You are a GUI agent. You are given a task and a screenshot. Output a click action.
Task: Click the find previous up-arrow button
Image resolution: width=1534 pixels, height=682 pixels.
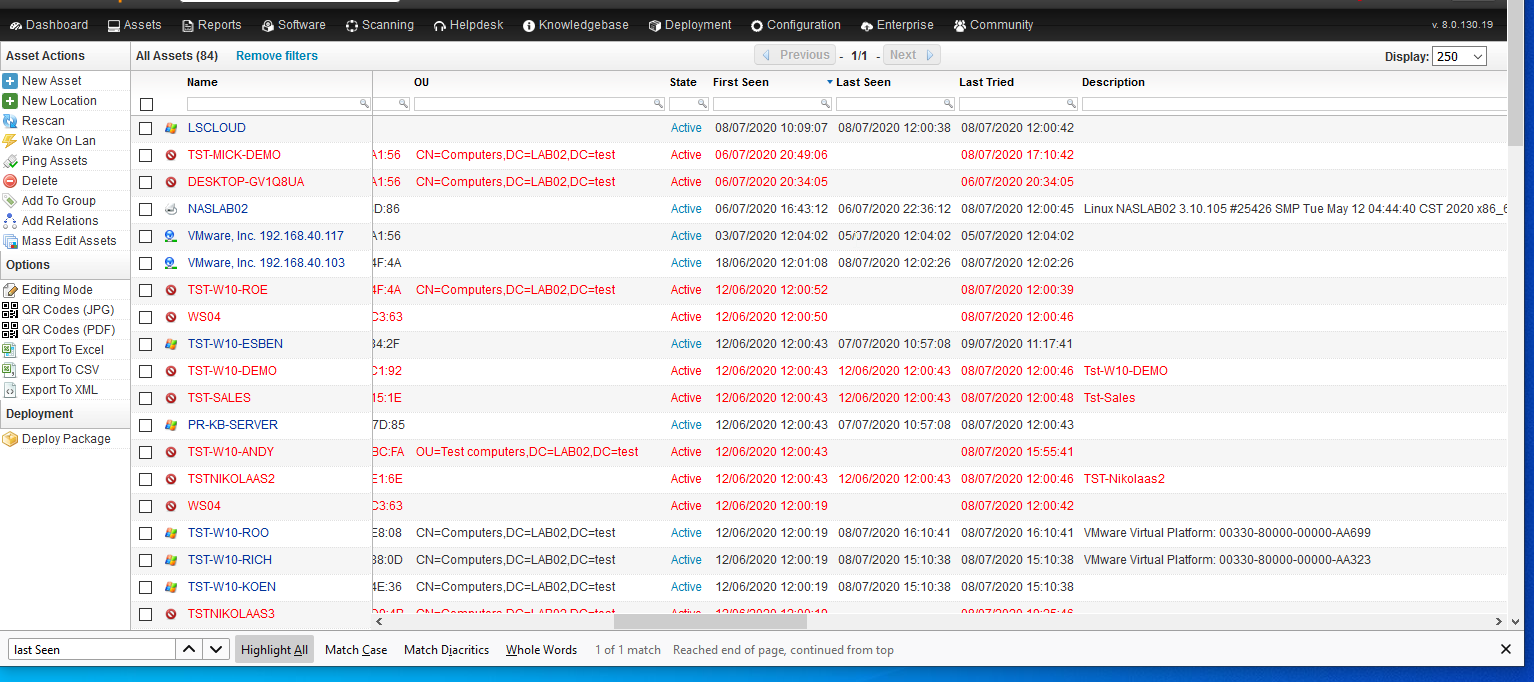coord(188,650)
